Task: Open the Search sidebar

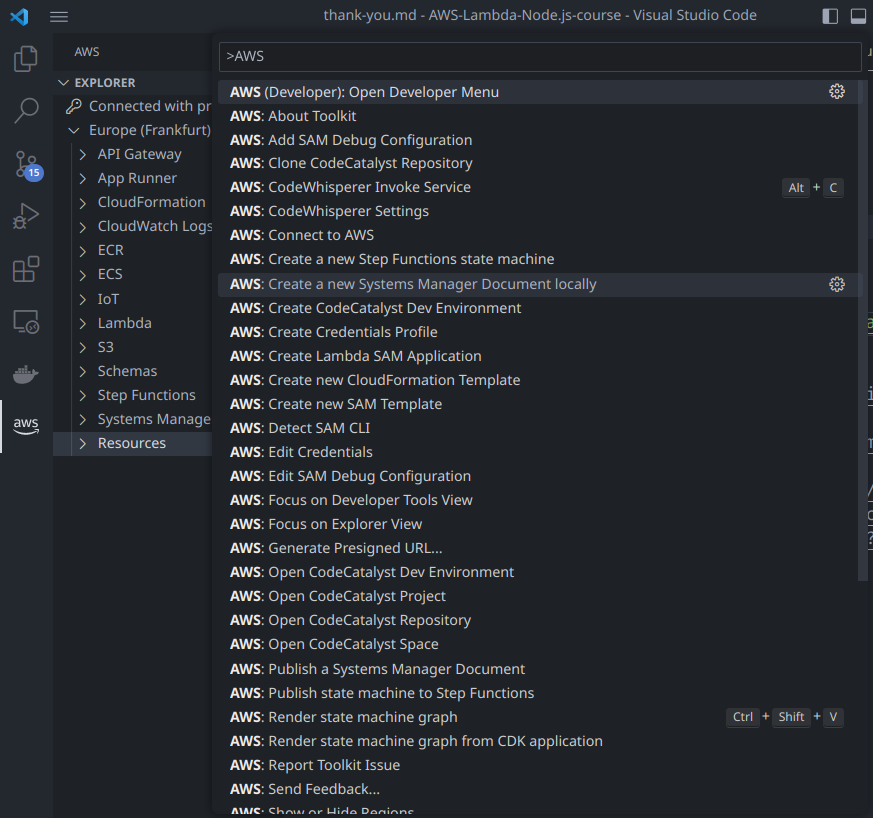Action: [x=25, y=111]
